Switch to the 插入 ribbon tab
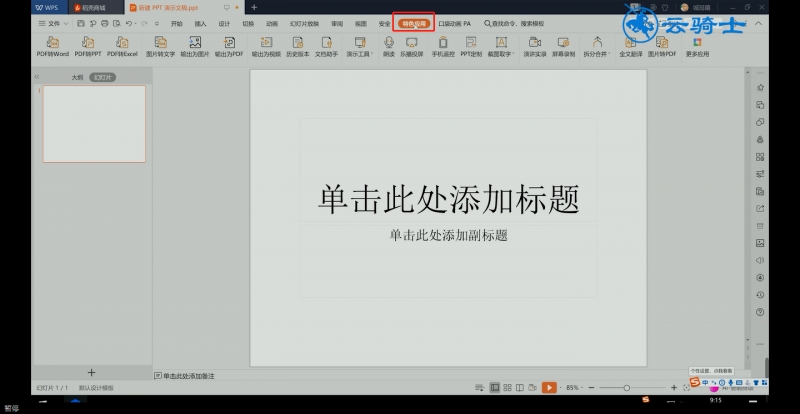The height and width of the screenshot is (414, 800). pyautogui.click(x=201, y=23)
